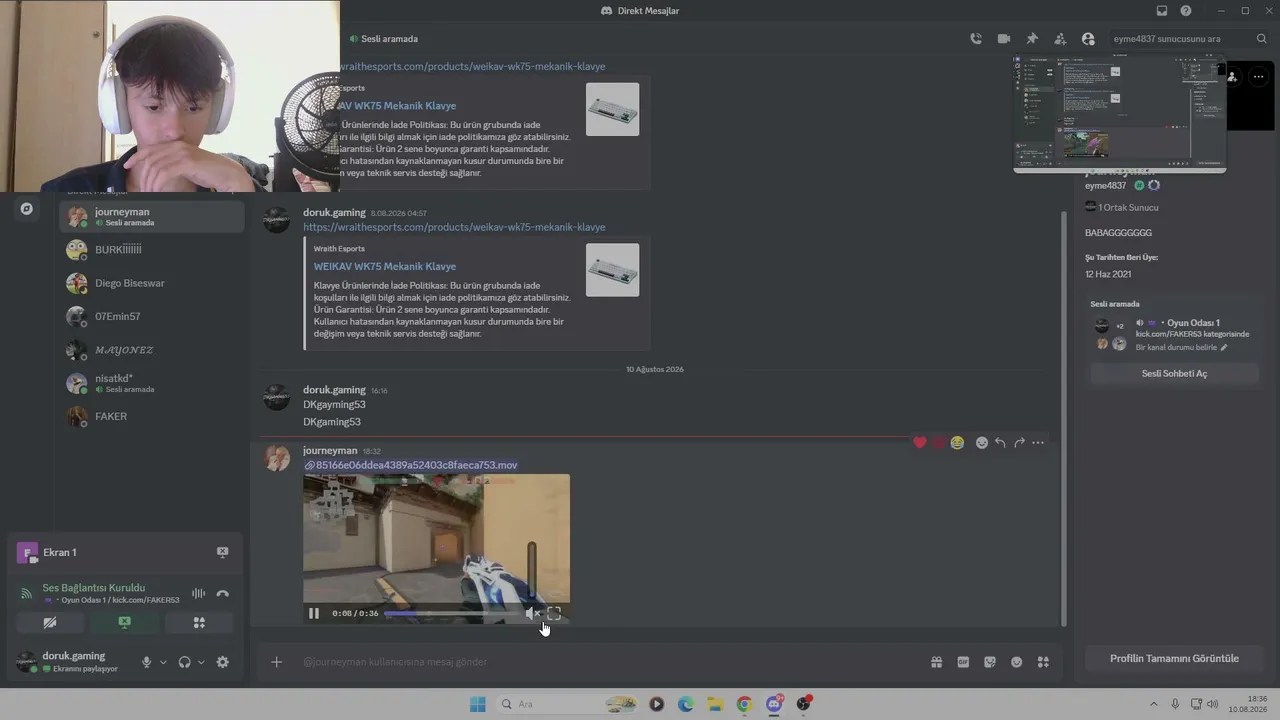The width and height of the screenshot is (1280, 720).
Task: Hide the user profile panel
Action: tap(1088, 39)
